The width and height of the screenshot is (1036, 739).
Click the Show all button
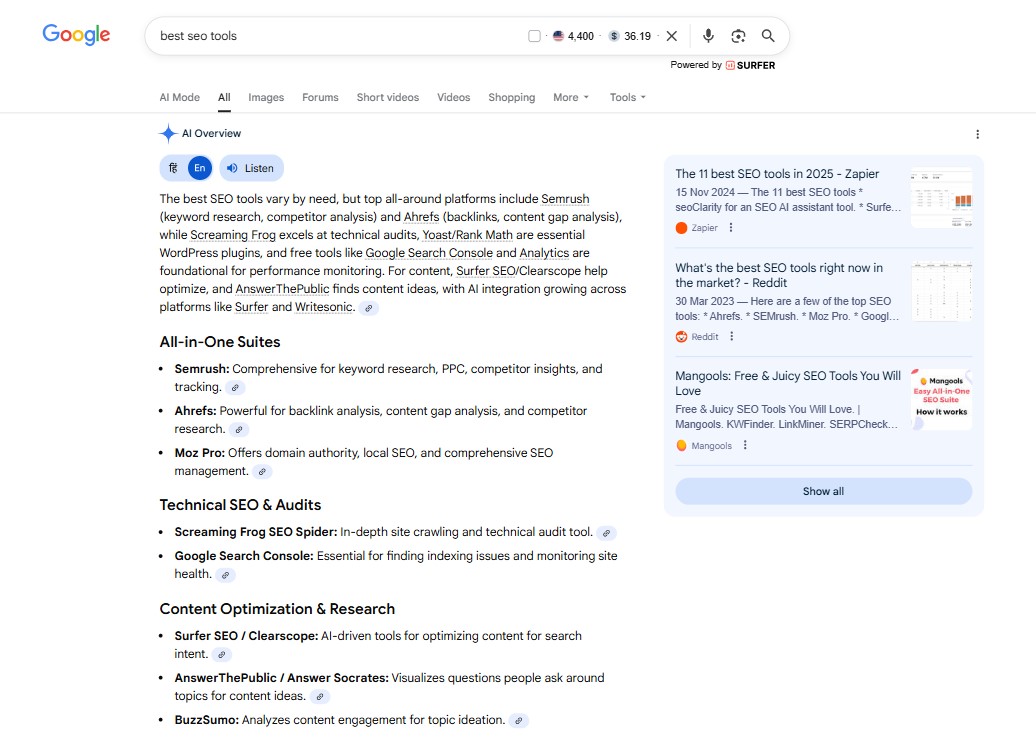[x=822, y=491]
